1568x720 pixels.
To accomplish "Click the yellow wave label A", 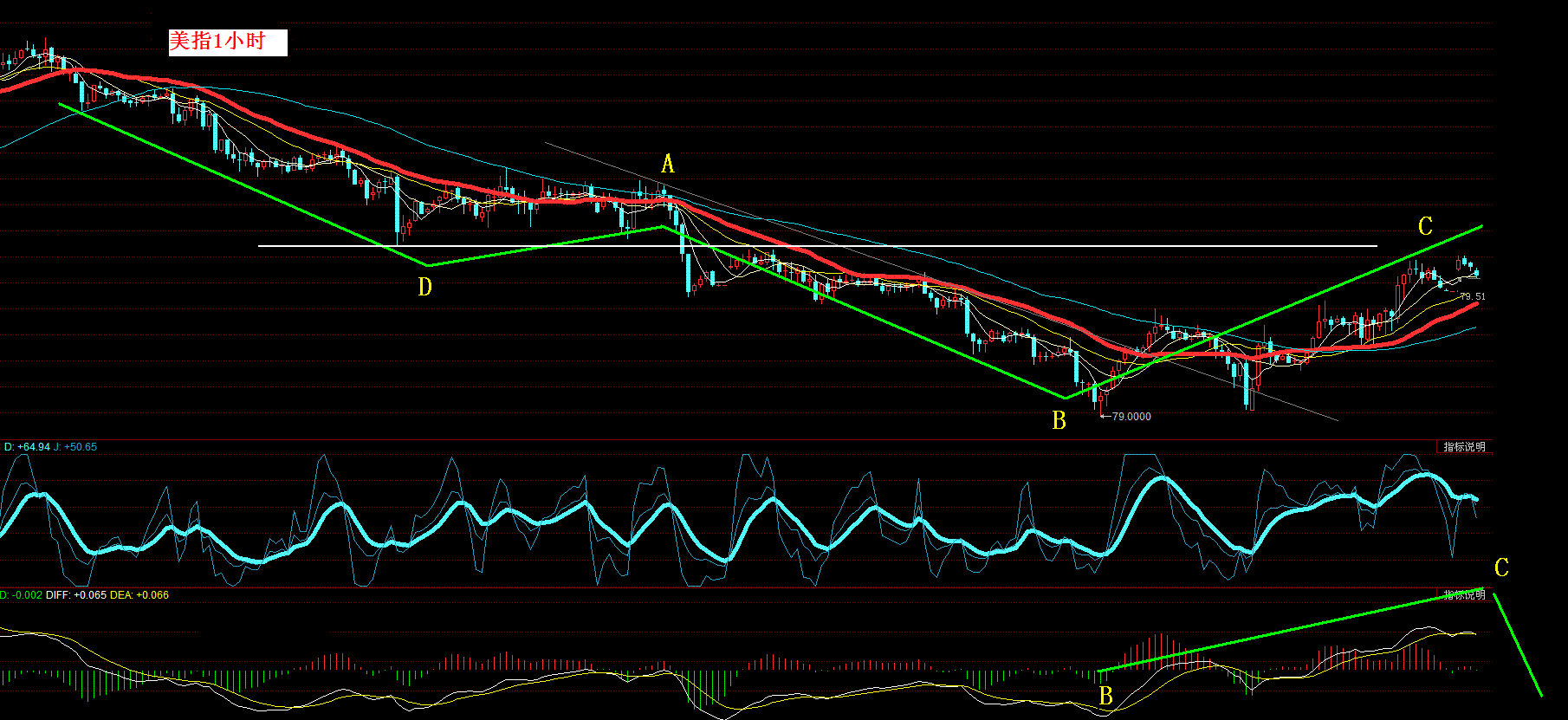I will tap(667, 164).
